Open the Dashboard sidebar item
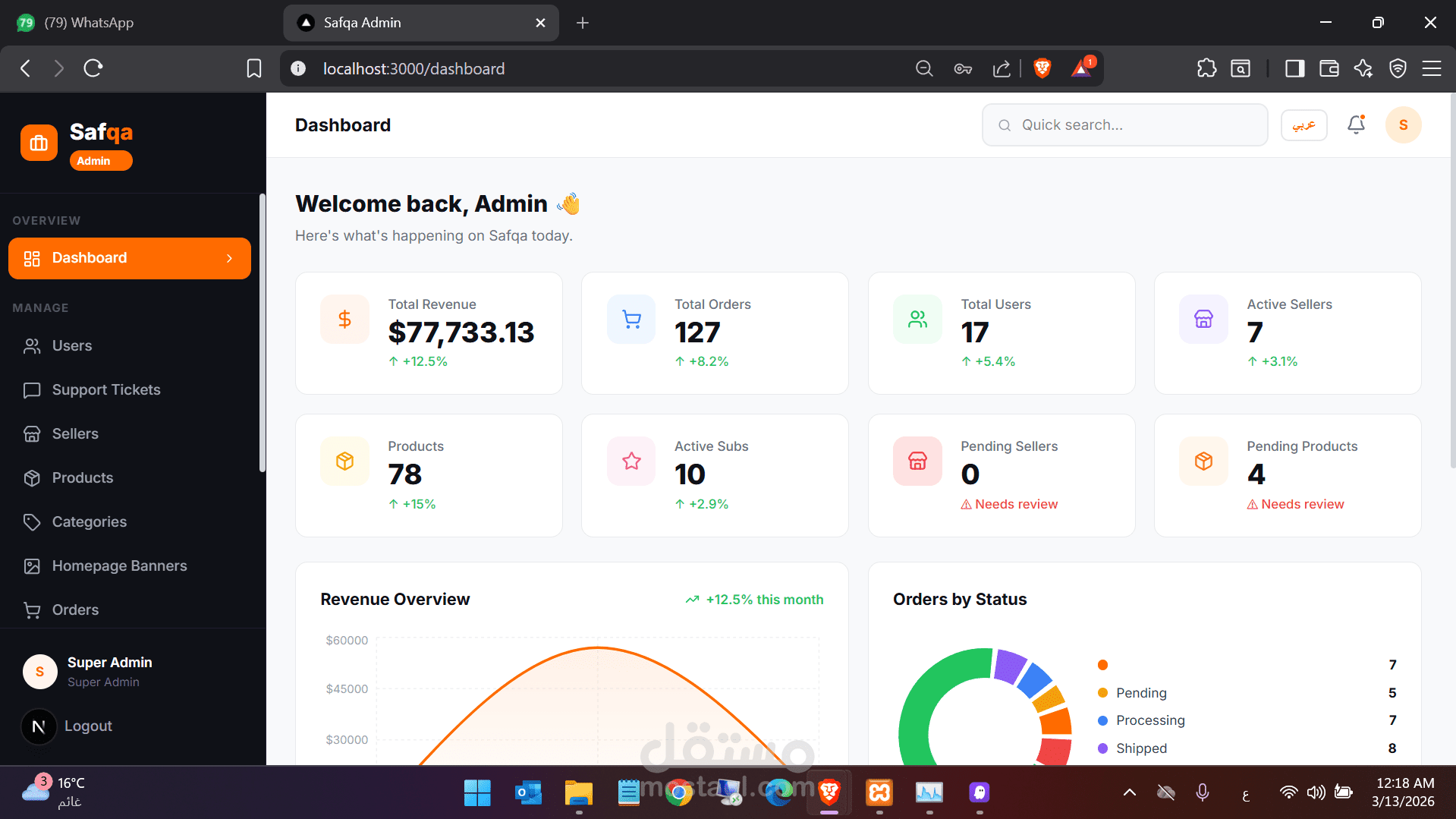This screenshot has width=1456, height=819. click(x=130, y=258)
